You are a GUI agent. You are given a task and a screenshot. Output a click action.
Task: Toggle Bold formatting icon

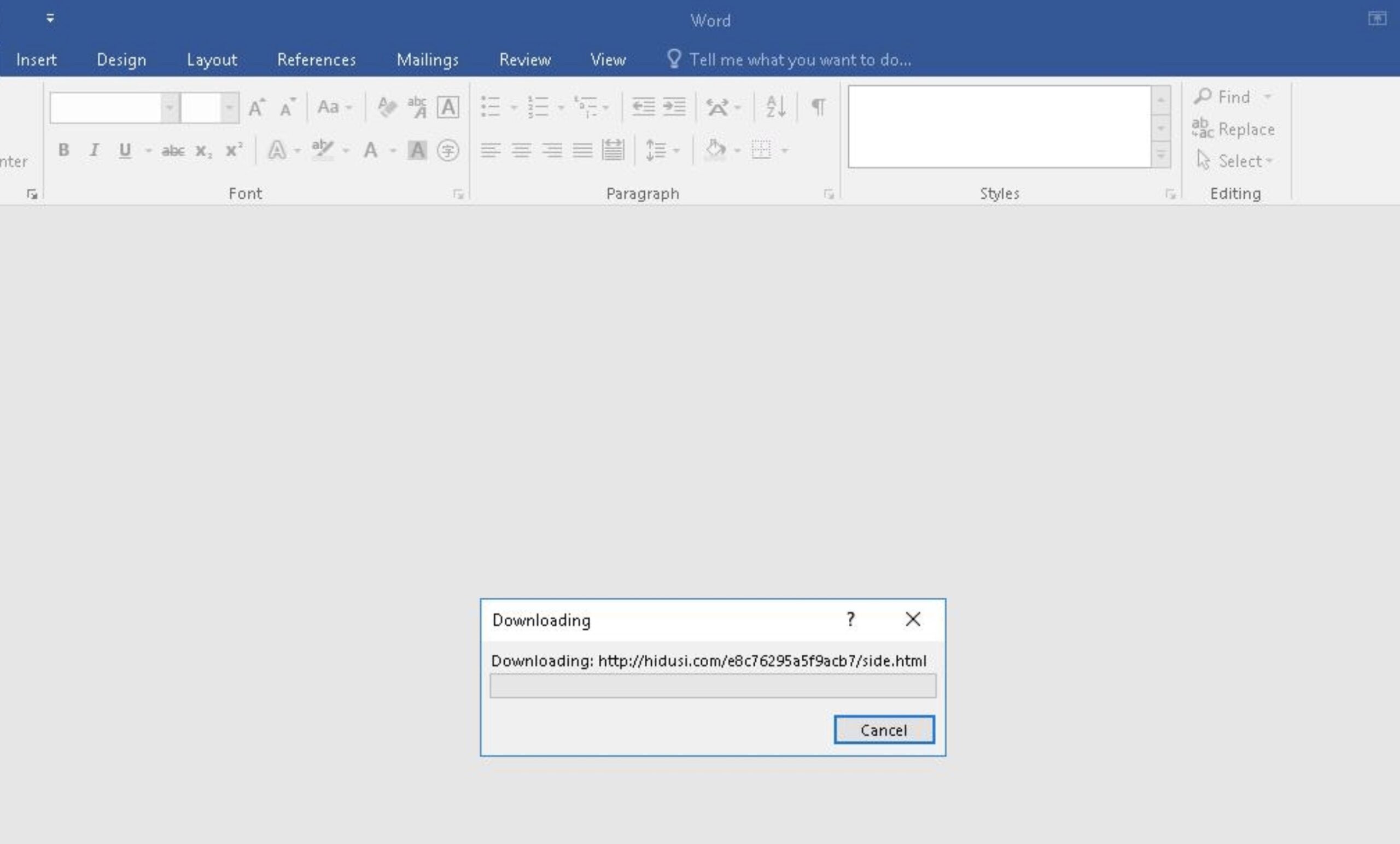click(63, 150)
